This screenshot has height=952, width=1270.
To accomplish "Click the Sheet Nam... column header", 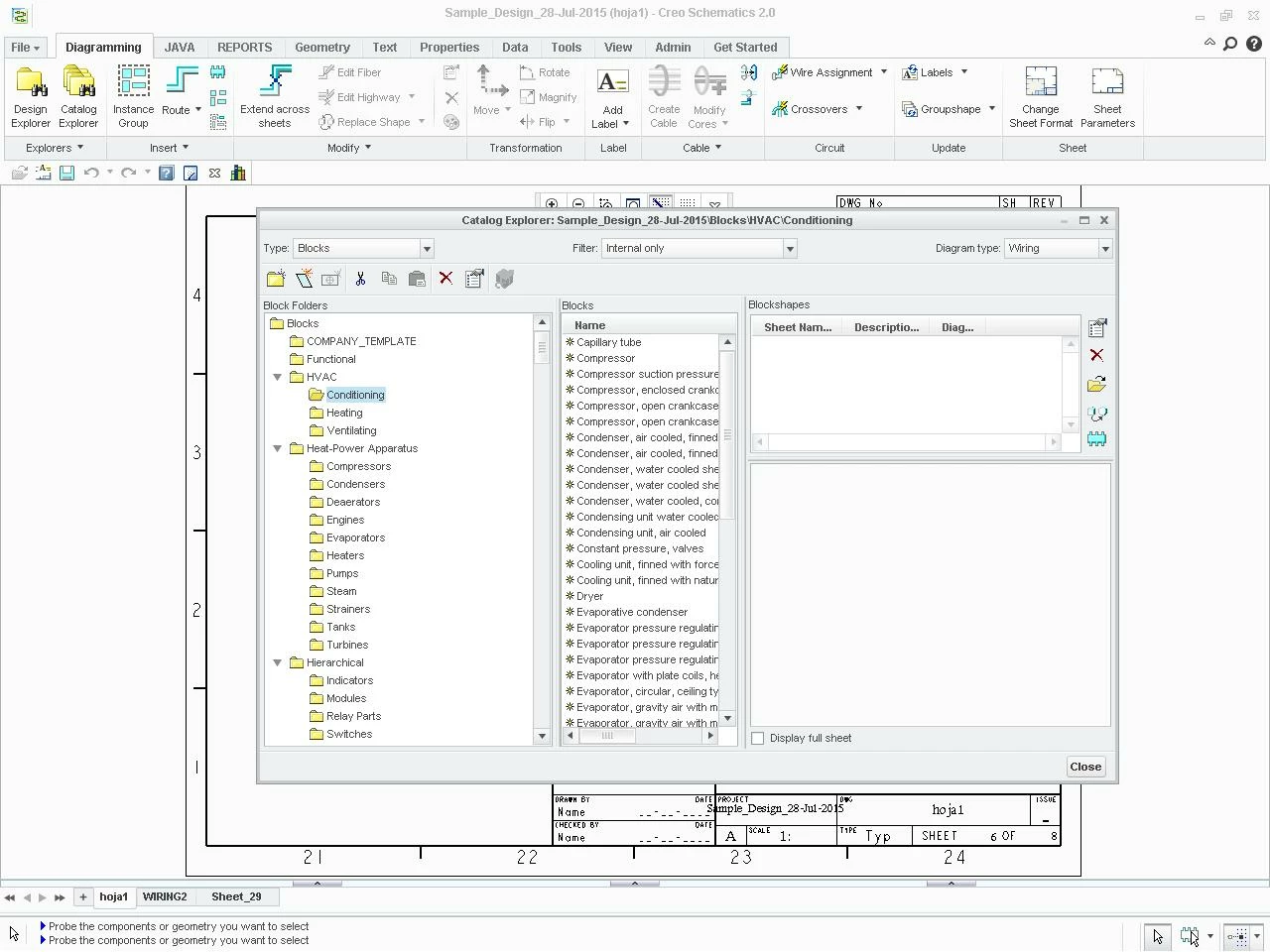I will [798, 327].
